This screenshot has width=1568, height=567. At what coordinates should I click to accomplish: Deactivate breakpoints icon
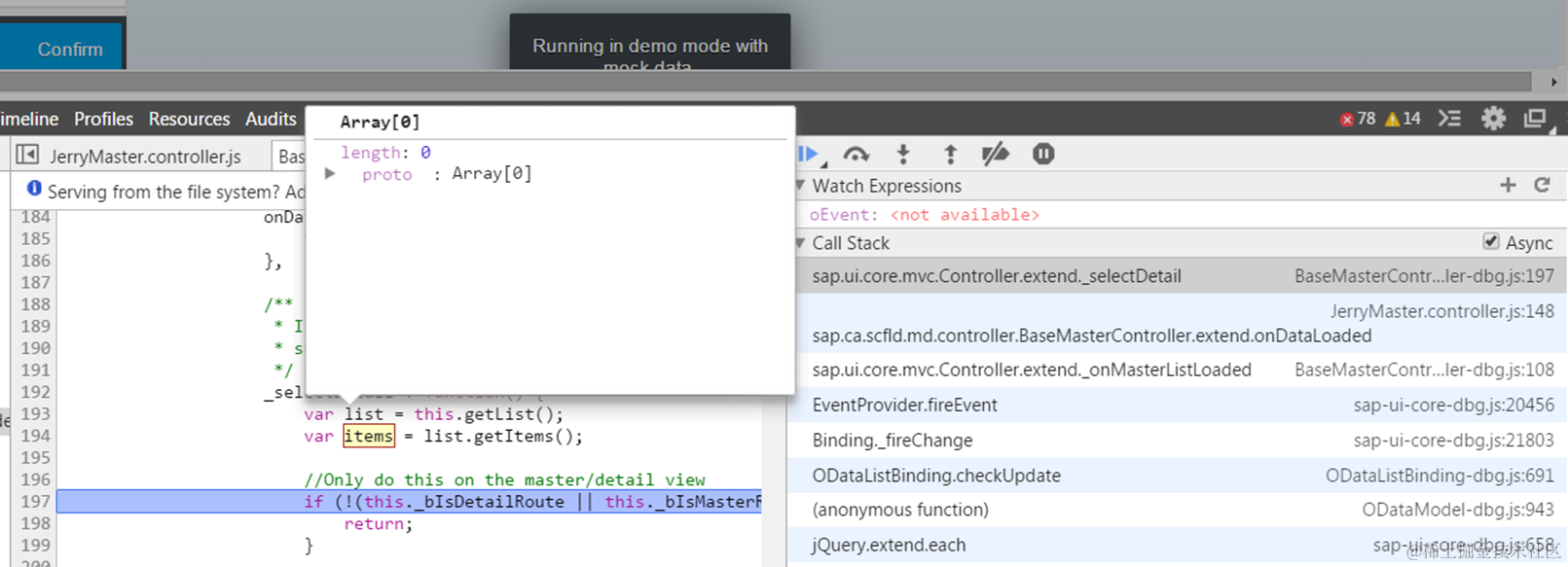tap(996, 154)
